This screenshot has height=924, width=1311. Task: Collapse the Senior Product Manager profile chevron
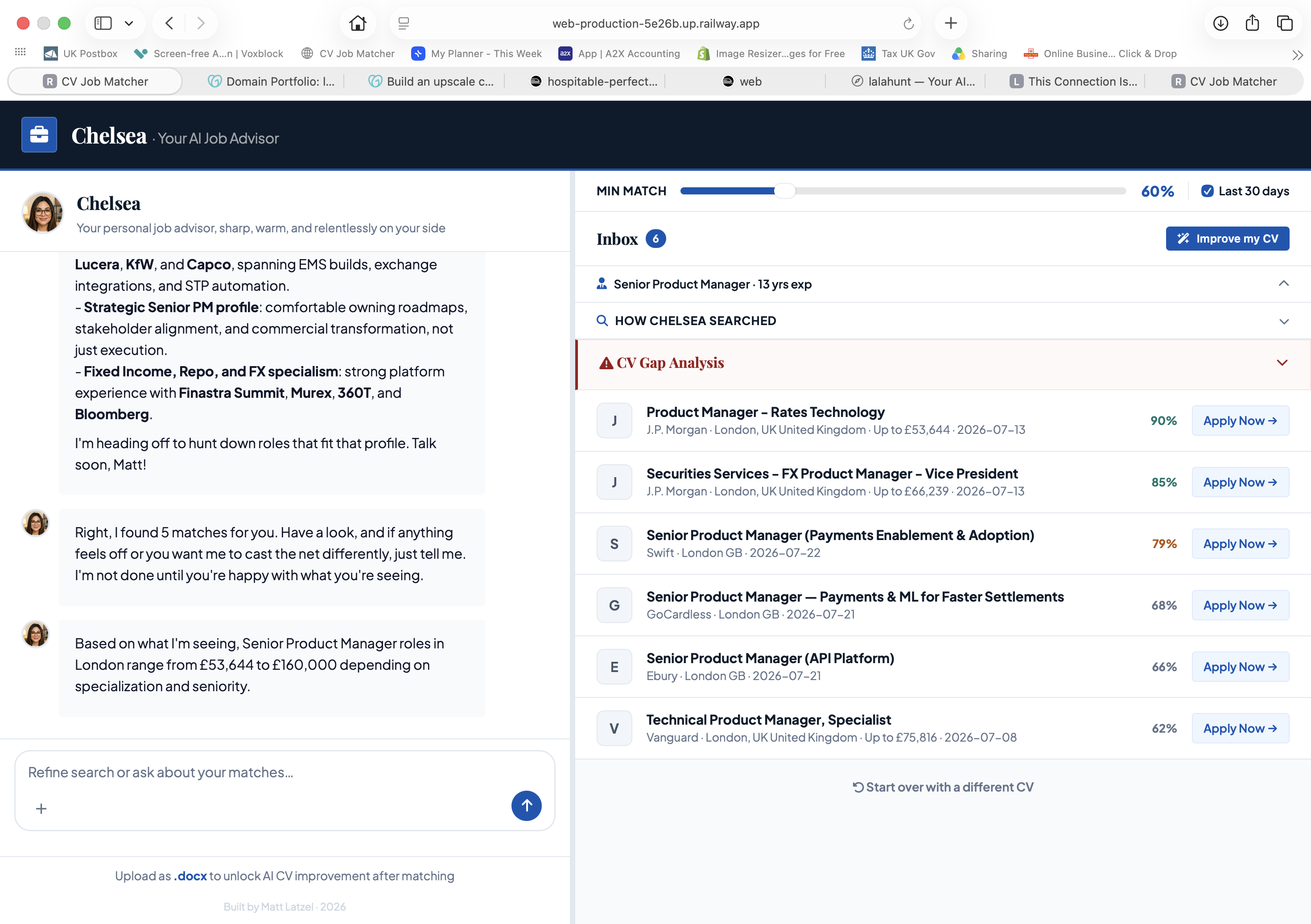[1283, 284]
